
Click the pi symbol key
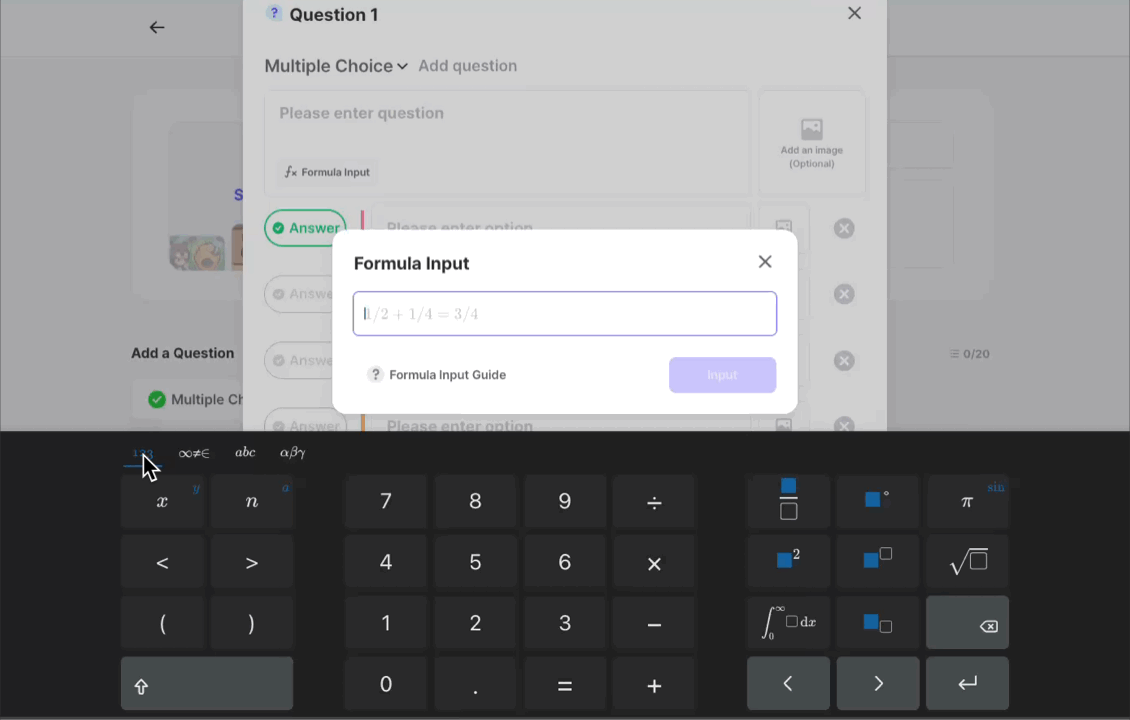pos(967,501)
